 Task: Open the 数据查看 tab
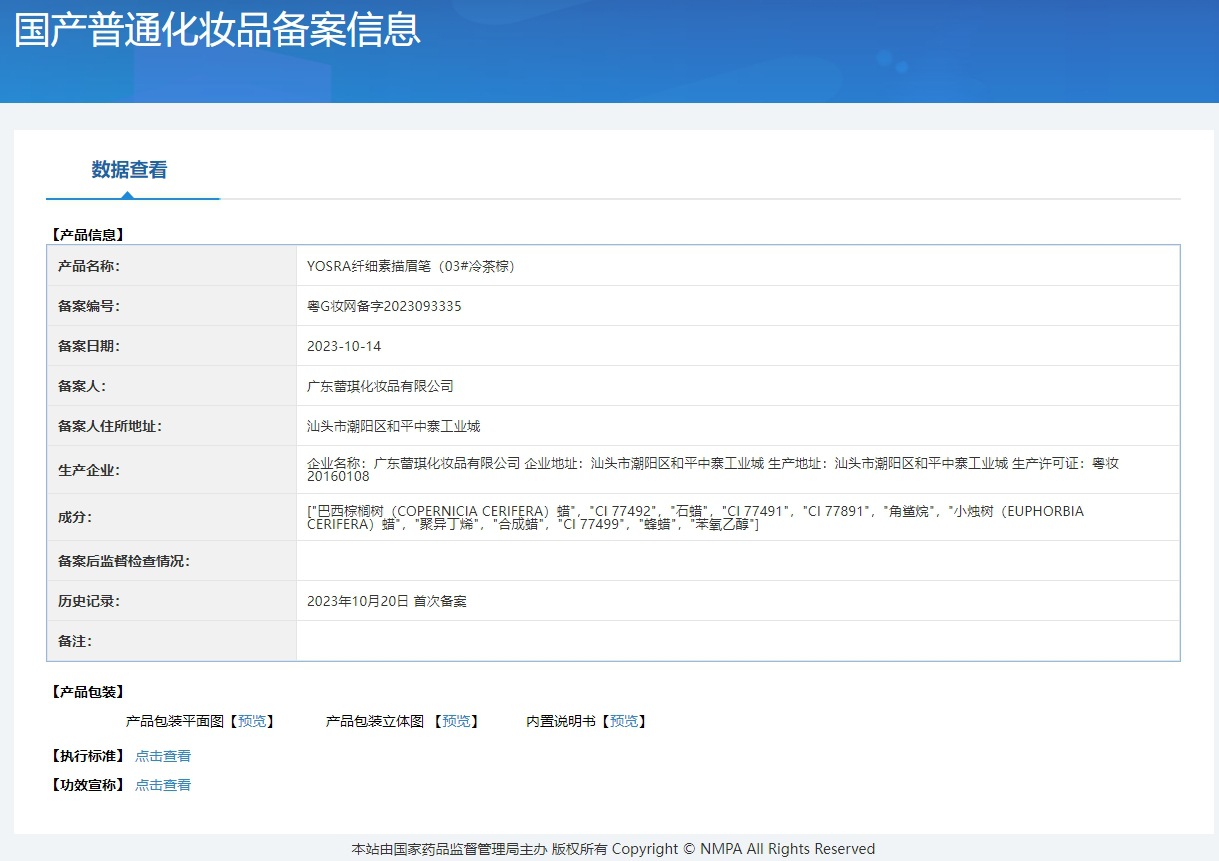pos(129,170)
